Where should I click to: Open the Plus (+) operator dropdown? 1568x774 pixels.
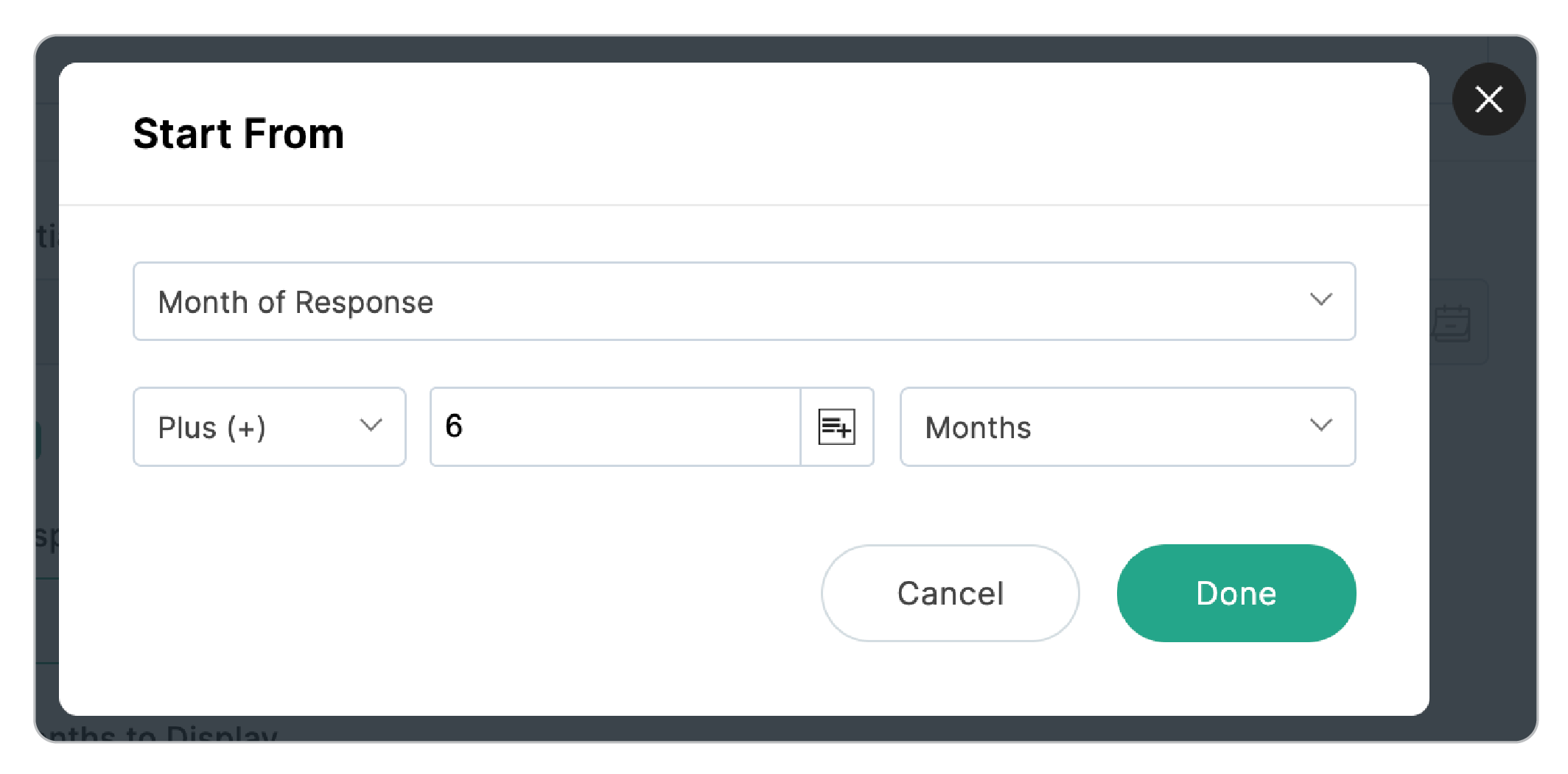pyautogui.click(x=269, y=427)
